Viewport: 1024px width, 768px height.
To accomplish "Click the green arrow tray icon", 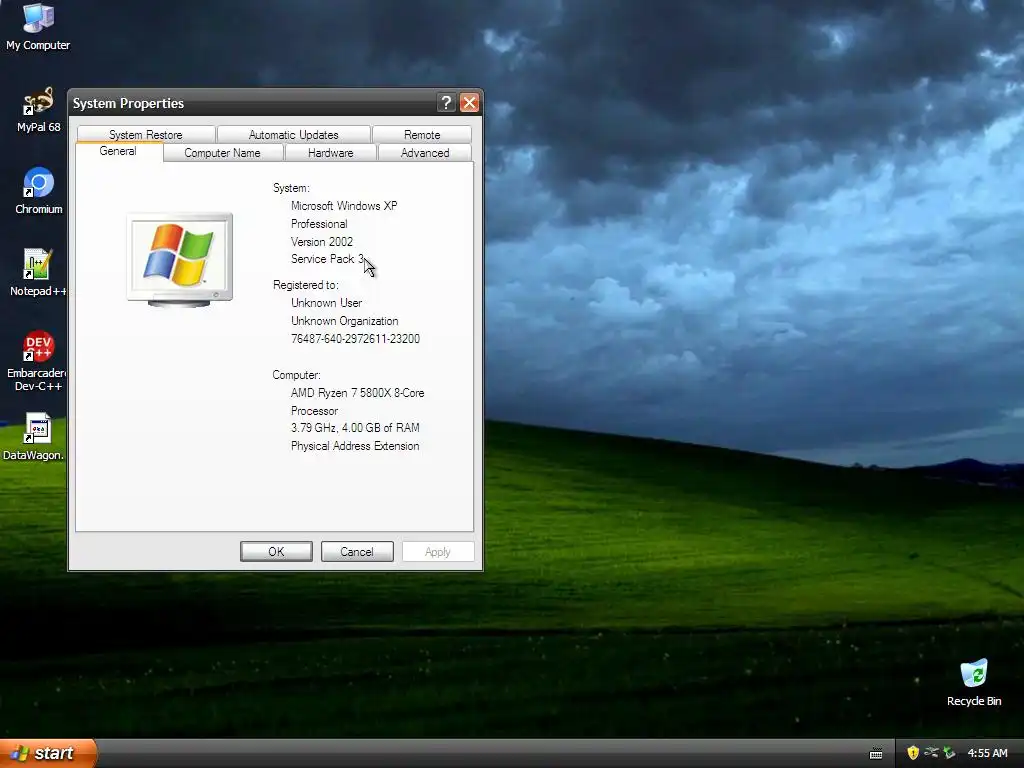I will point(949,753).
